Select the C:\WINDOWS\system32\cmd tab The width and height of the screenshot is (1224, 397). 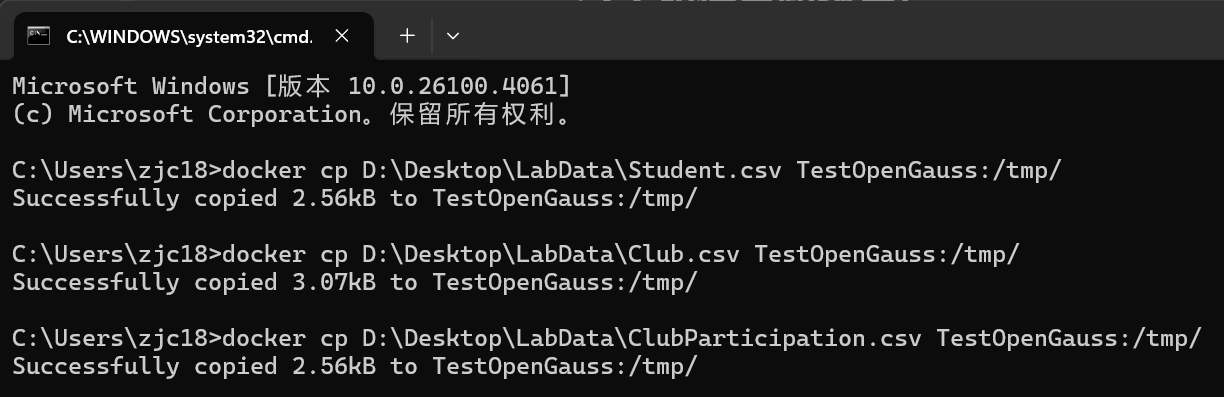tap(192, 36)
